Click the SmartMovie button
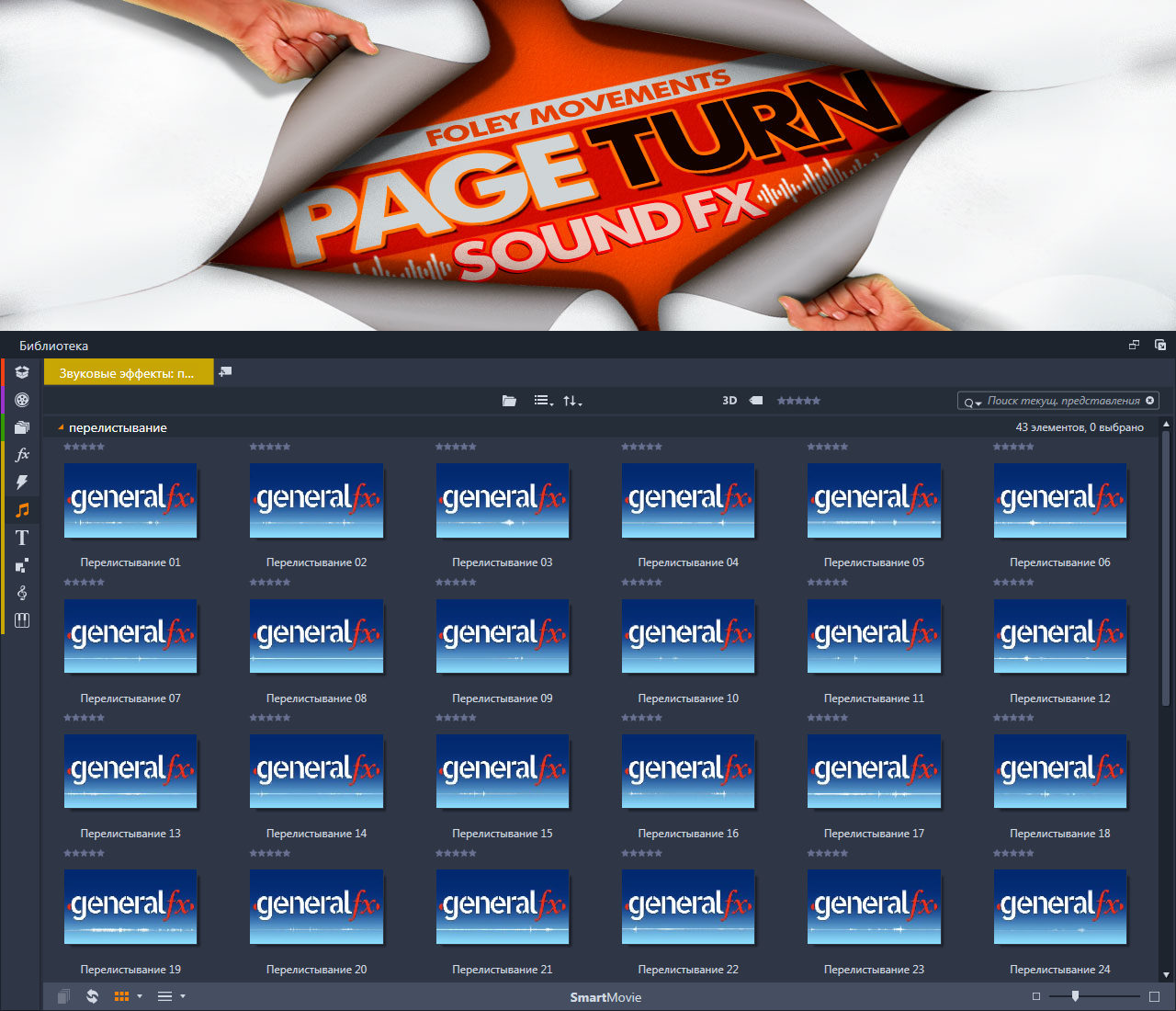 tap(605, 997)
